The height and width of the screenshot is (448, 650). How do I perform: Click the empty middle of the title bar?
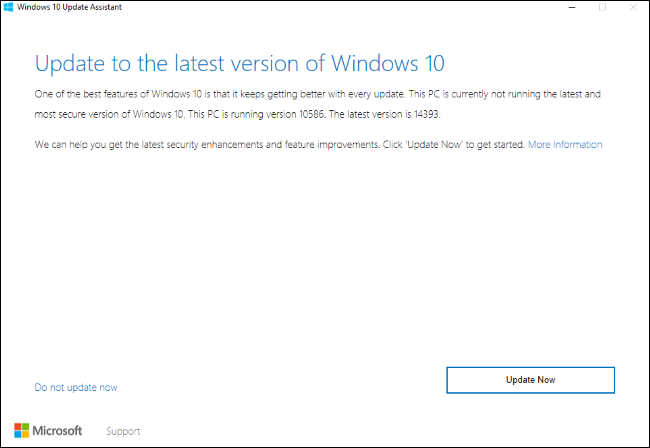pyautogui.click(x=340, y=7)
